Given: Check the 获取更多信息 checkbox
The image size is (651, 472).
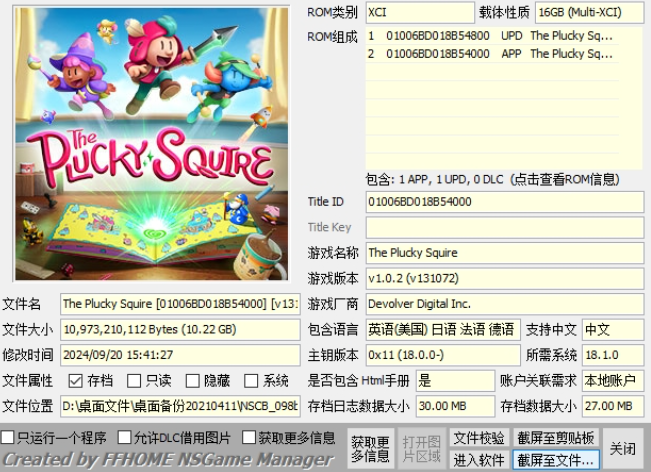Looking at the screenshot, I should pyautogui.click(x=249, y=437).
